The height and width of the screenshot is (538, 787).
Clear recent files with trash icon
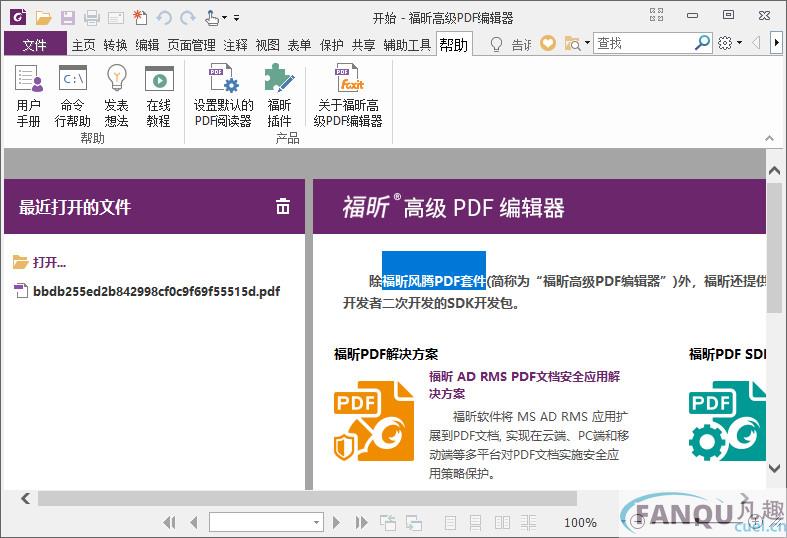pyautogui.click(x=283, y=207)
